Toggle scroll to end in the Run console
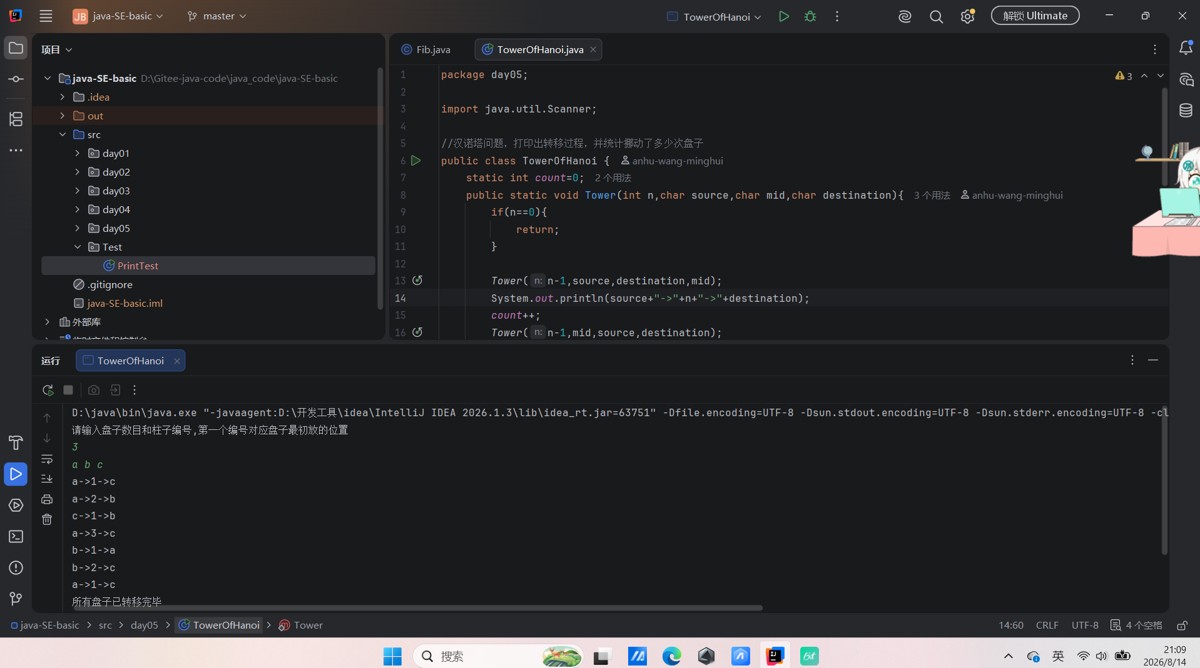The width and height of the screenshot is (1200, 668). tap(47, 479)
